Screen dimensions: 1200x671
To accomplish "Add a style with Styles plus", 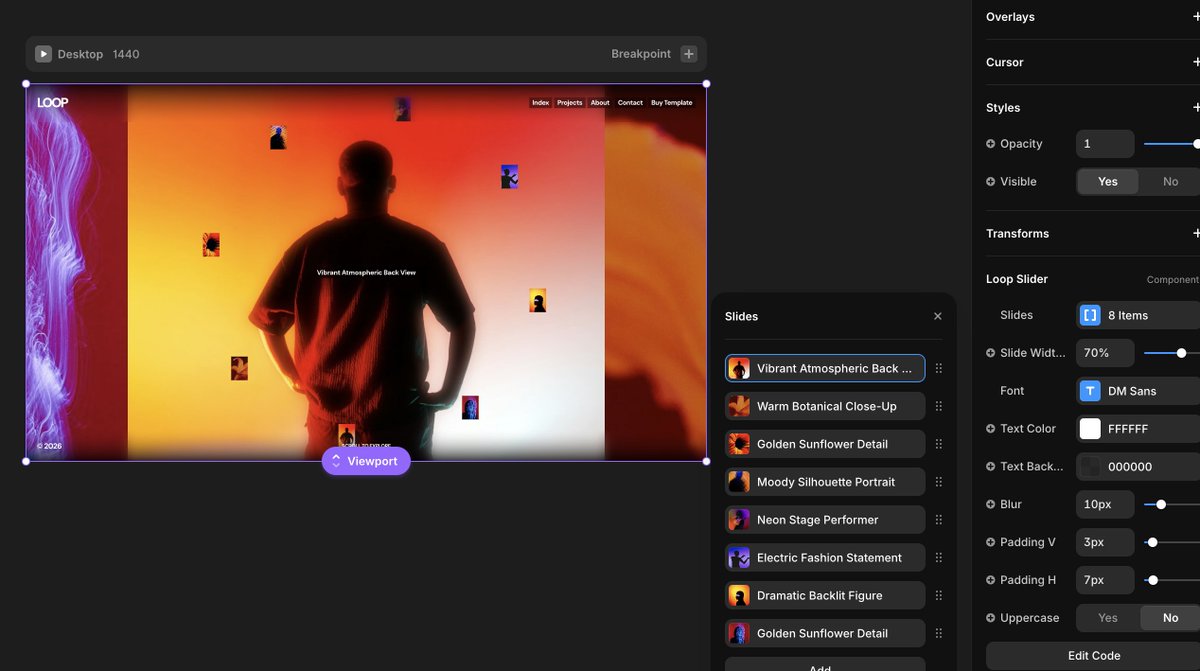I will pos(1196,108).
